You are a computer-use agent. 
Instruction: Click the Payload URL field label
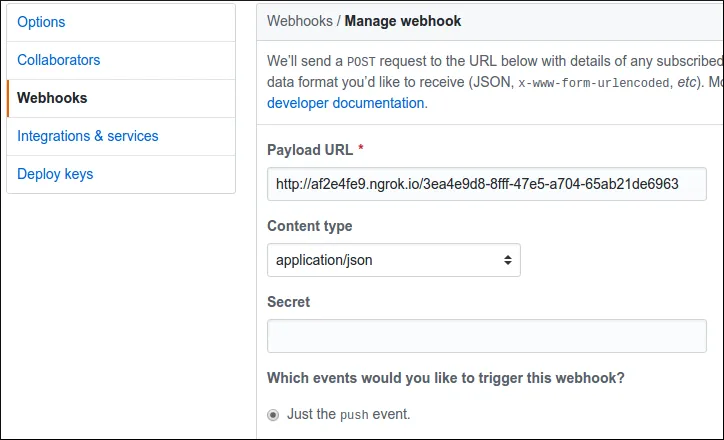[x=310, y=150]
